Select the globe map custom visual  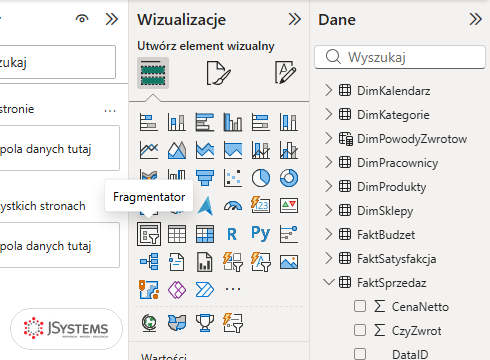(x=149, y=323)
